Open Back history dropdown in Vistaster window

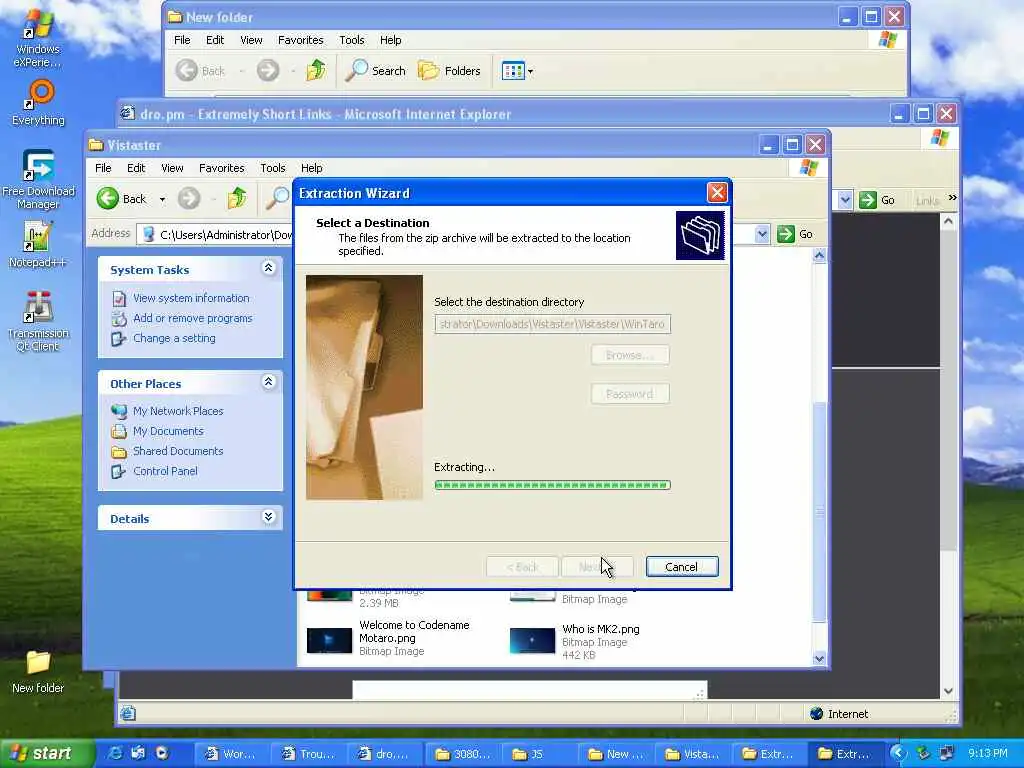click(x=162, y=199)
